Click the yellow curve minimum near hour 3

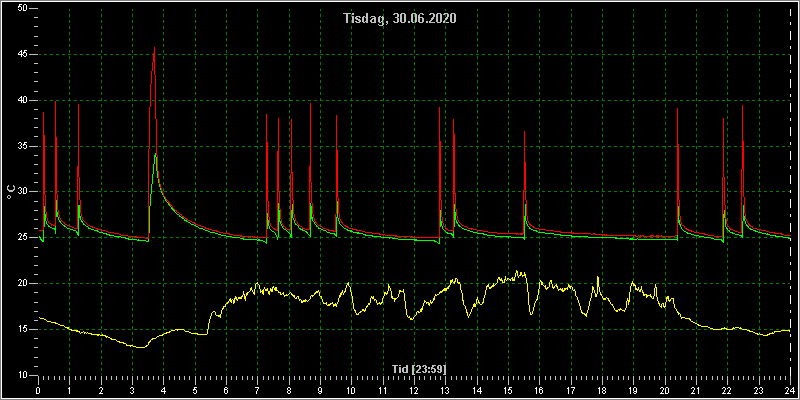coord(142,347)
